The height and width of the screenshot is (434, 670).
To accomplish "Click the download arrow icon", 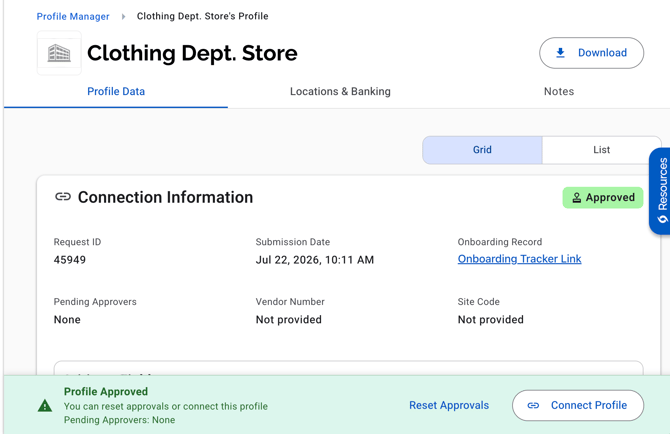I will (x=560, y=53).
